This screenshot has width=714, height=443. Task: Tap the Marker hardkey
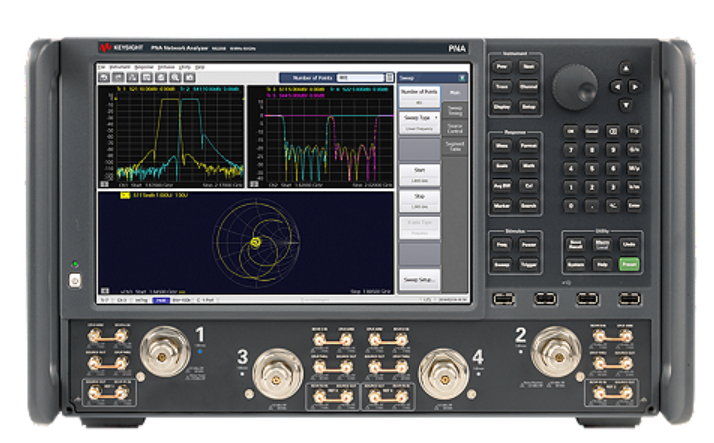[x=502, y=206]
